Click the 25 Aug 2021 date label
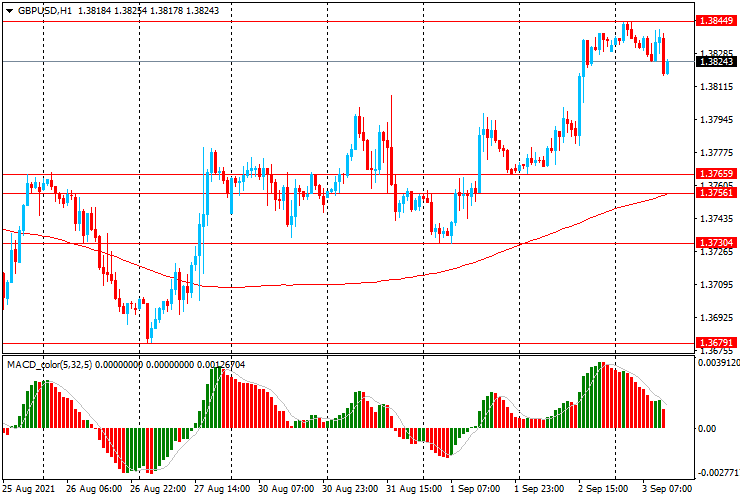This screenshot has width=740, height=500. click(x=29, y=489)
